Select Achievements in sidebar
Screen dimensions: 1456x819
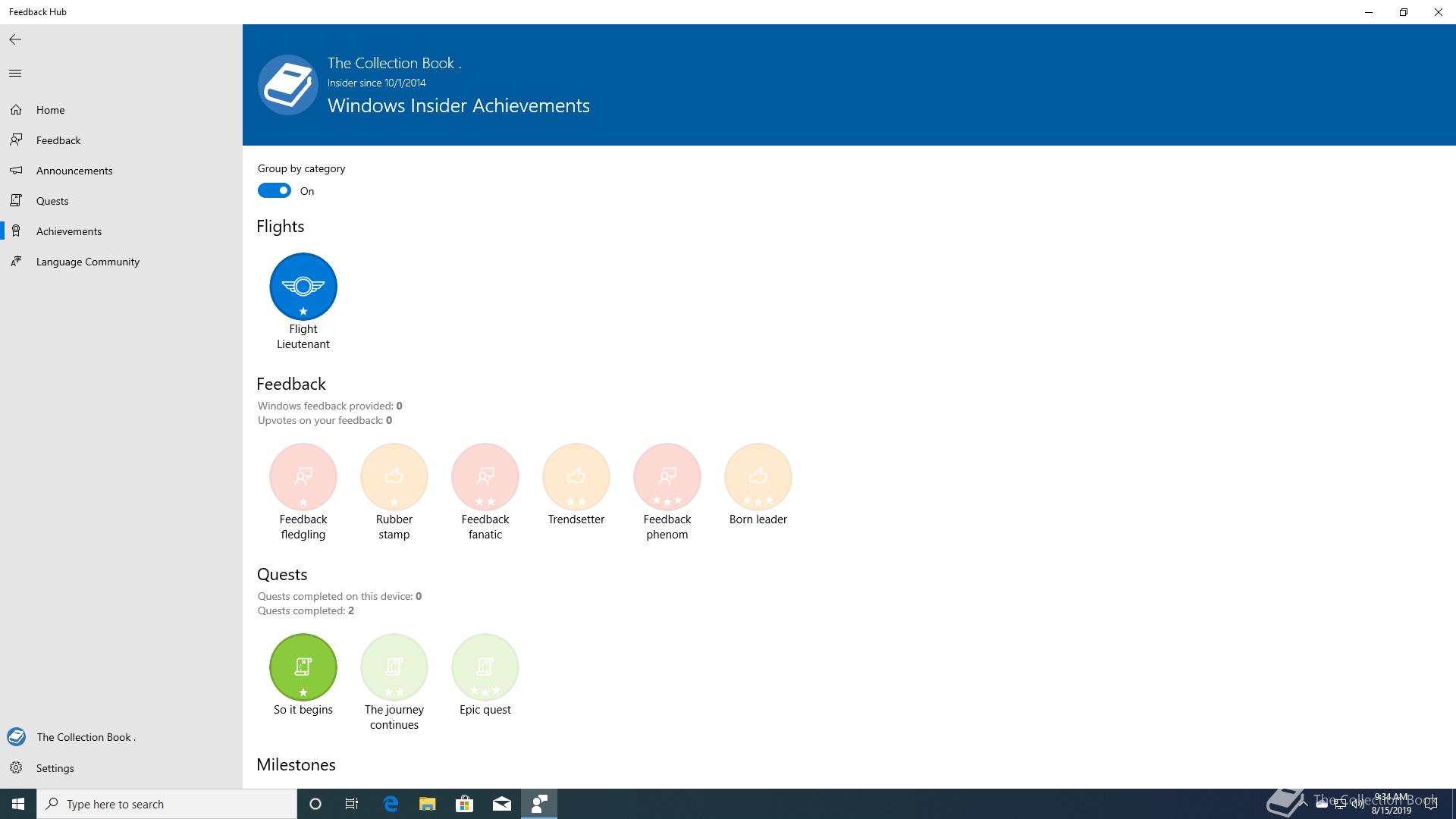click(x=121, y=231)
